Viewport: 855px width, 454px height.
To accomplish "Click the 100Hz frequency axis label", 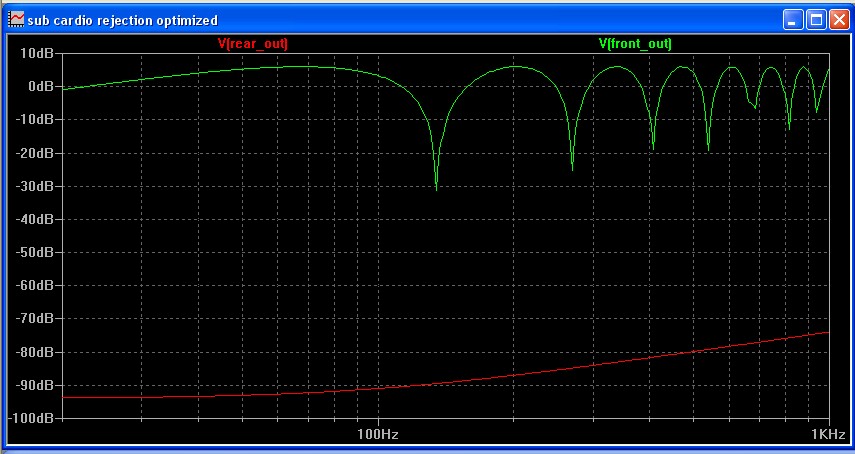I will point(378,434).
